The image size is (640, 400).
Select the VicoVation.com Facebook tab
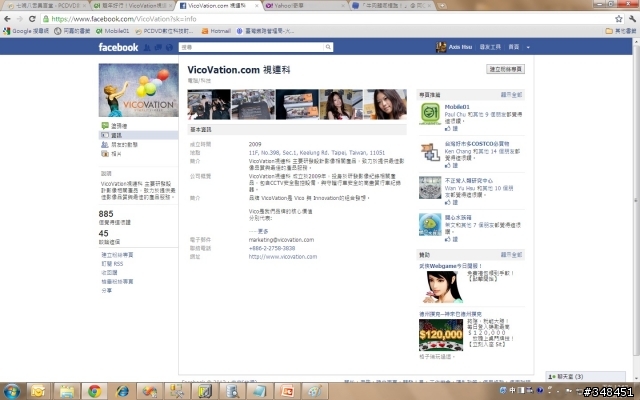218,6
